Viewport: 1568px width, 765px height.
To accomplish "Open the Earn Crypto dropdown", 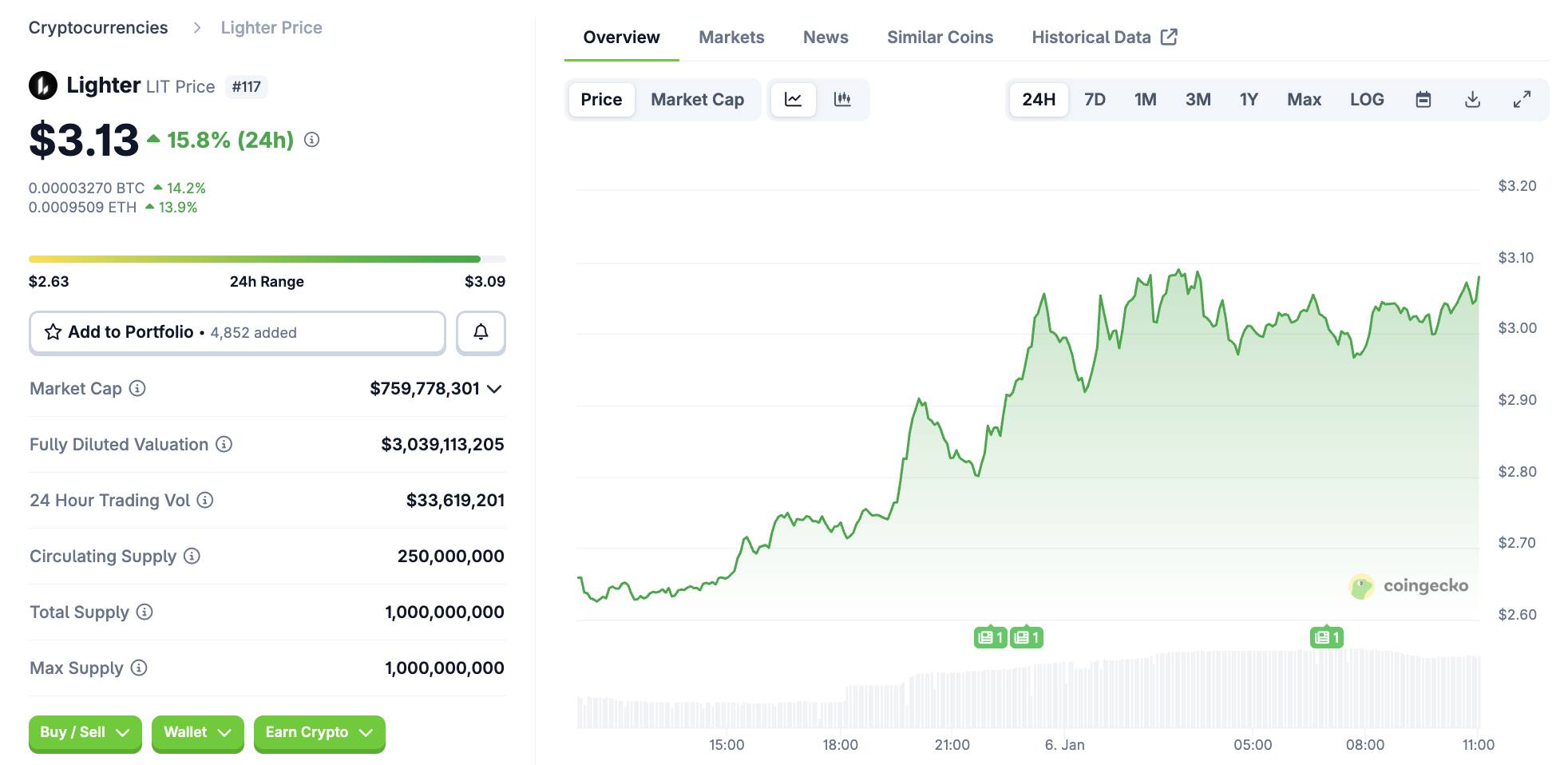I will point(319,732).
